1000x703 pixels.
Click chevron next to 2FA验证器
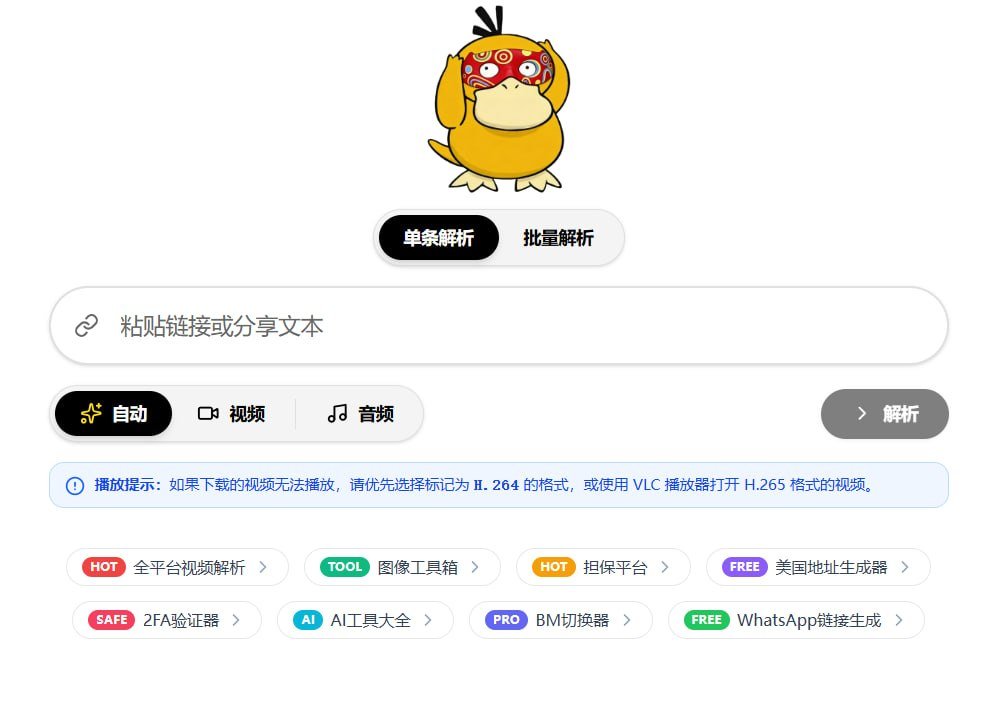click(x=237, y=619)
